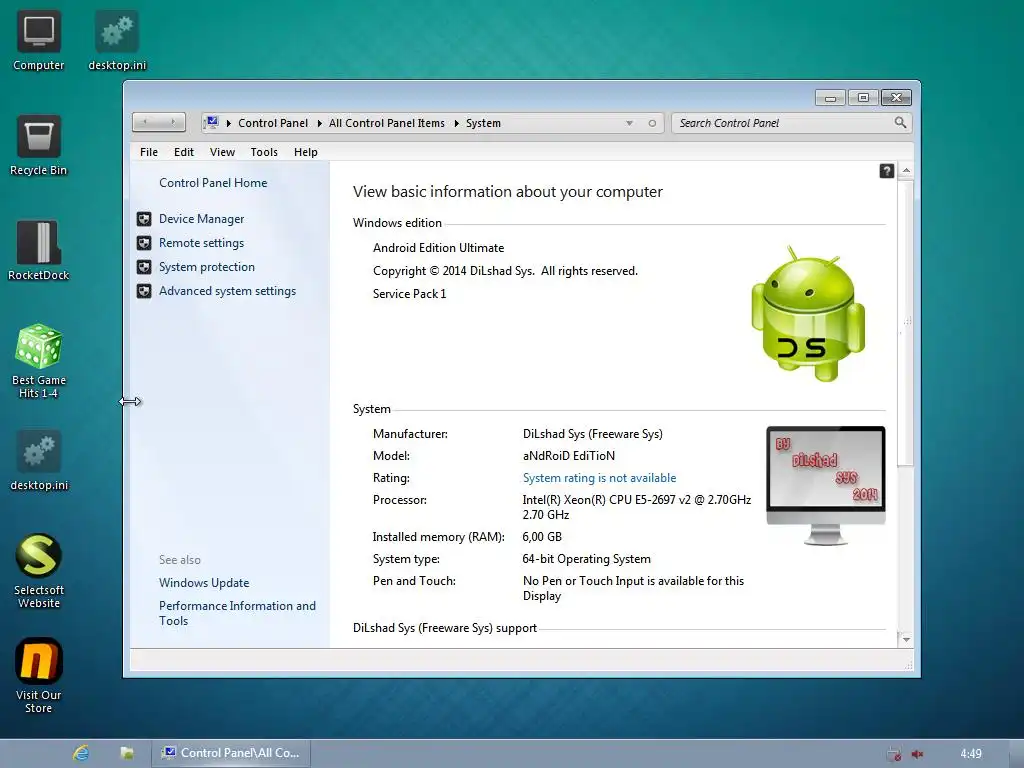1024x768 pixels.
Task: Click the '6,00 GB' memory value
Action: pos(541,537)
